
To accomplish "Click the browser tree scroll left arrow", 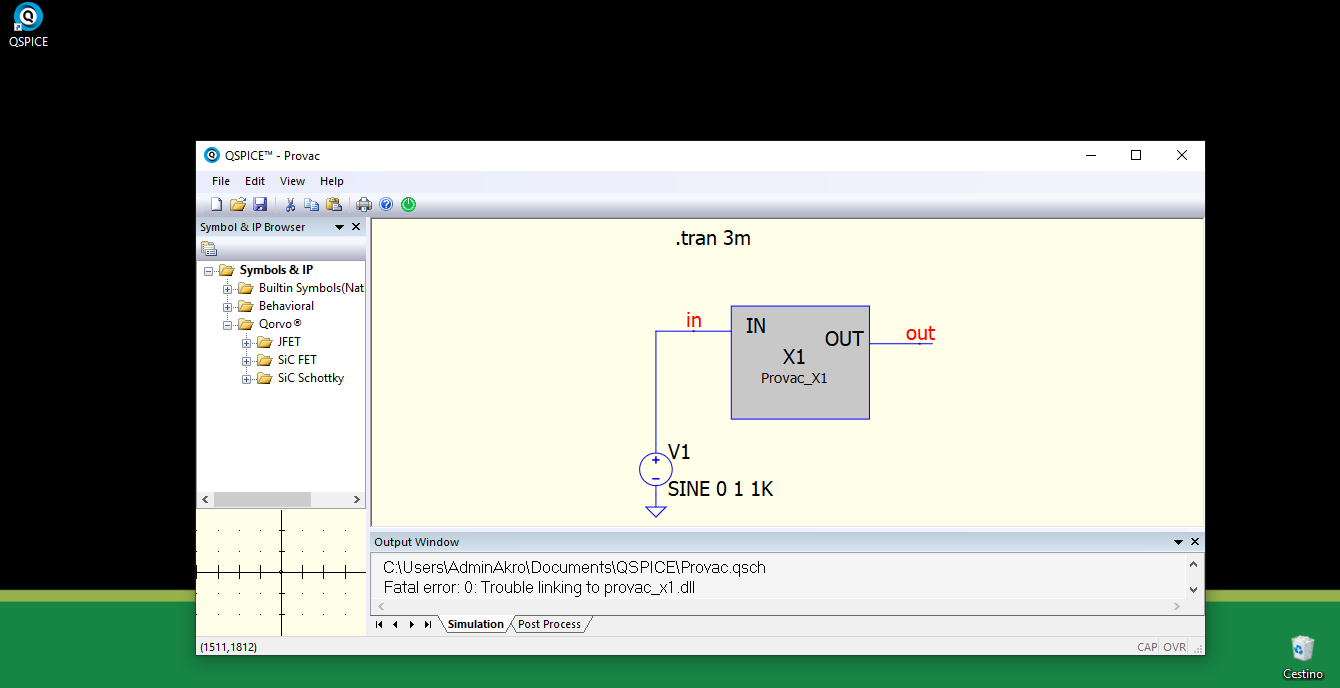I will coord(205,499).
